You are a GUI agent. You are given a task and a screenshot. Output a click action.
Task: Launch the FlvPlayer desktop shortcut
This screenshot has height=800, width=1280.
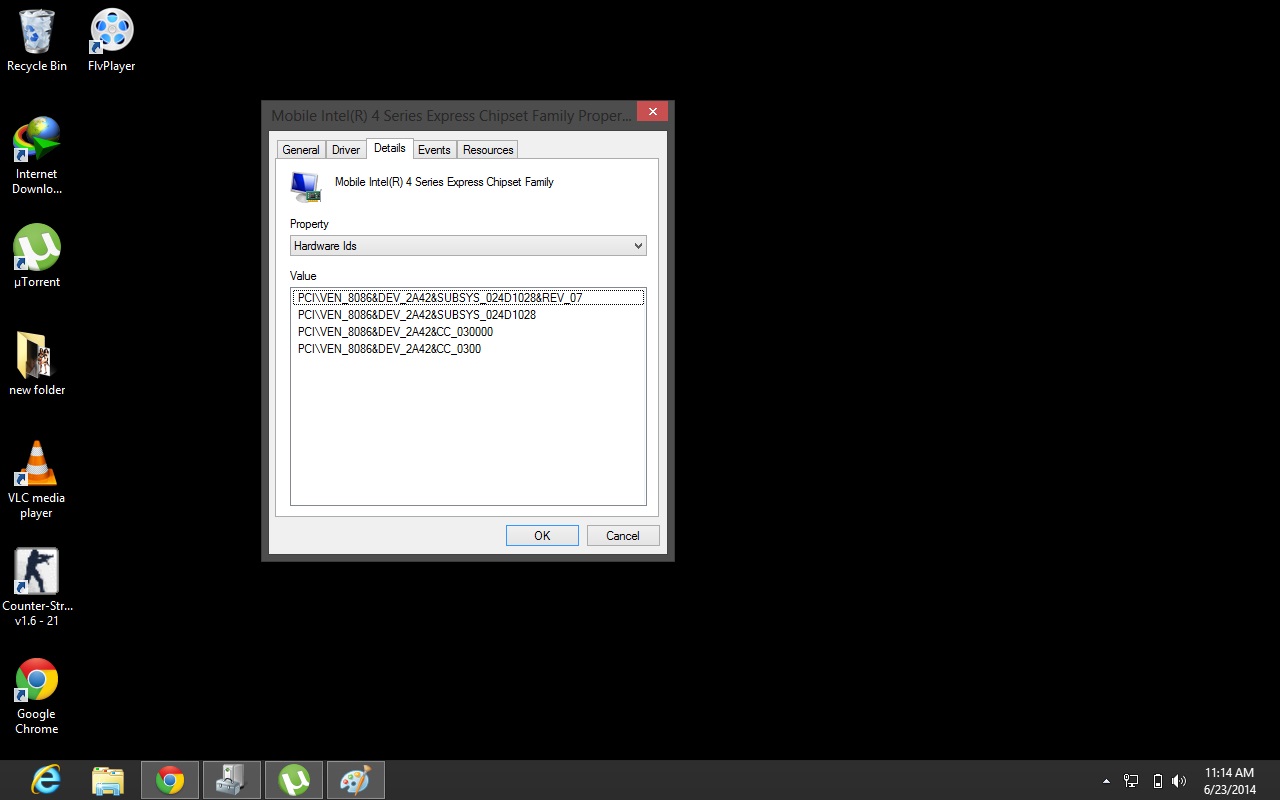pyautogui.click(x=111, y=41)
